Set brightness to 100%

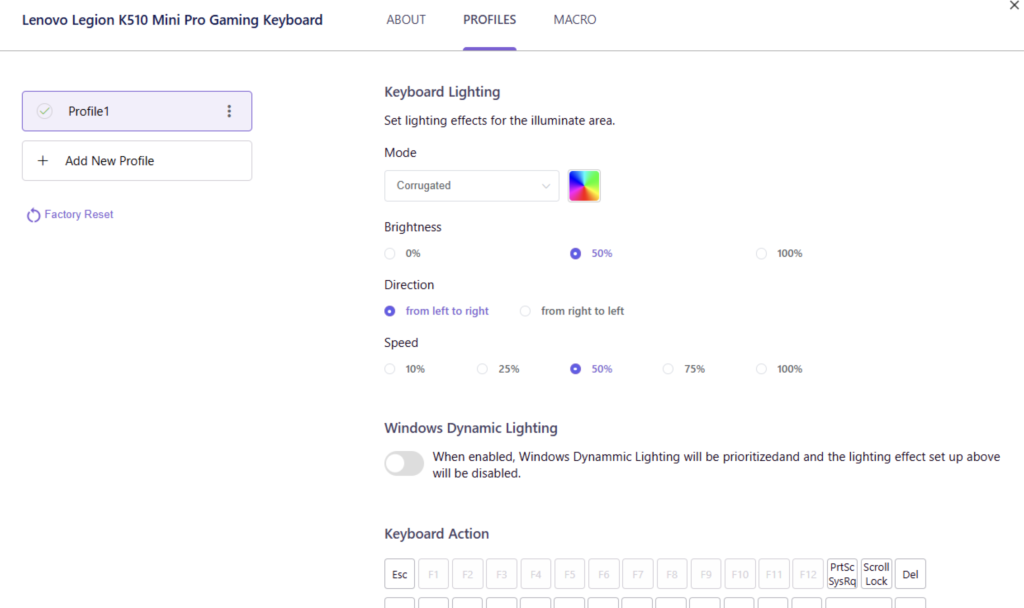click(761, 253)
